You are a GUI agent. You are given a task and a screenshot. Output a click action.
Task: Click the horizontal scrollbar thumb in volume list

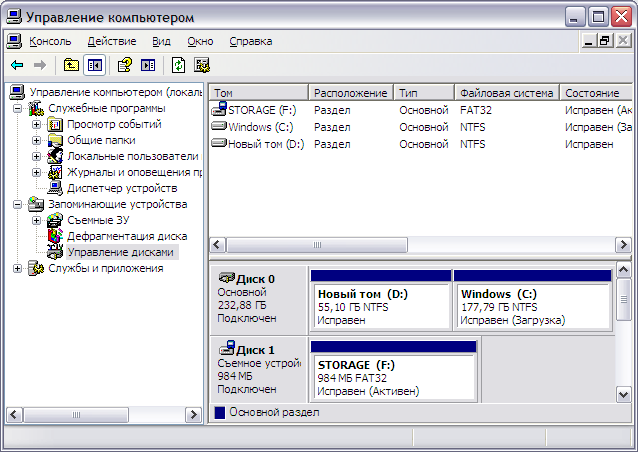[x=317, y=245]
